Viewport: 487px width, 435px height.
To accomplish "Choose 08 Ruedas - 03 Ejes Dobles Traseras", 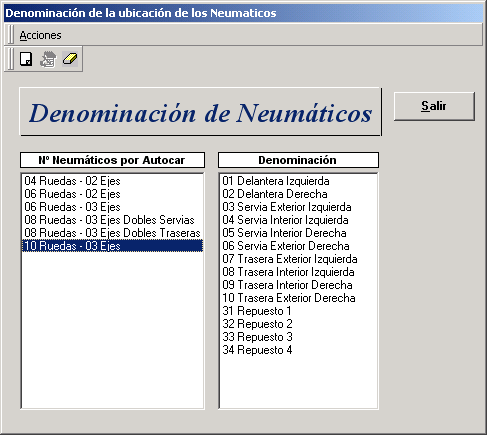I will click(112, 233).
